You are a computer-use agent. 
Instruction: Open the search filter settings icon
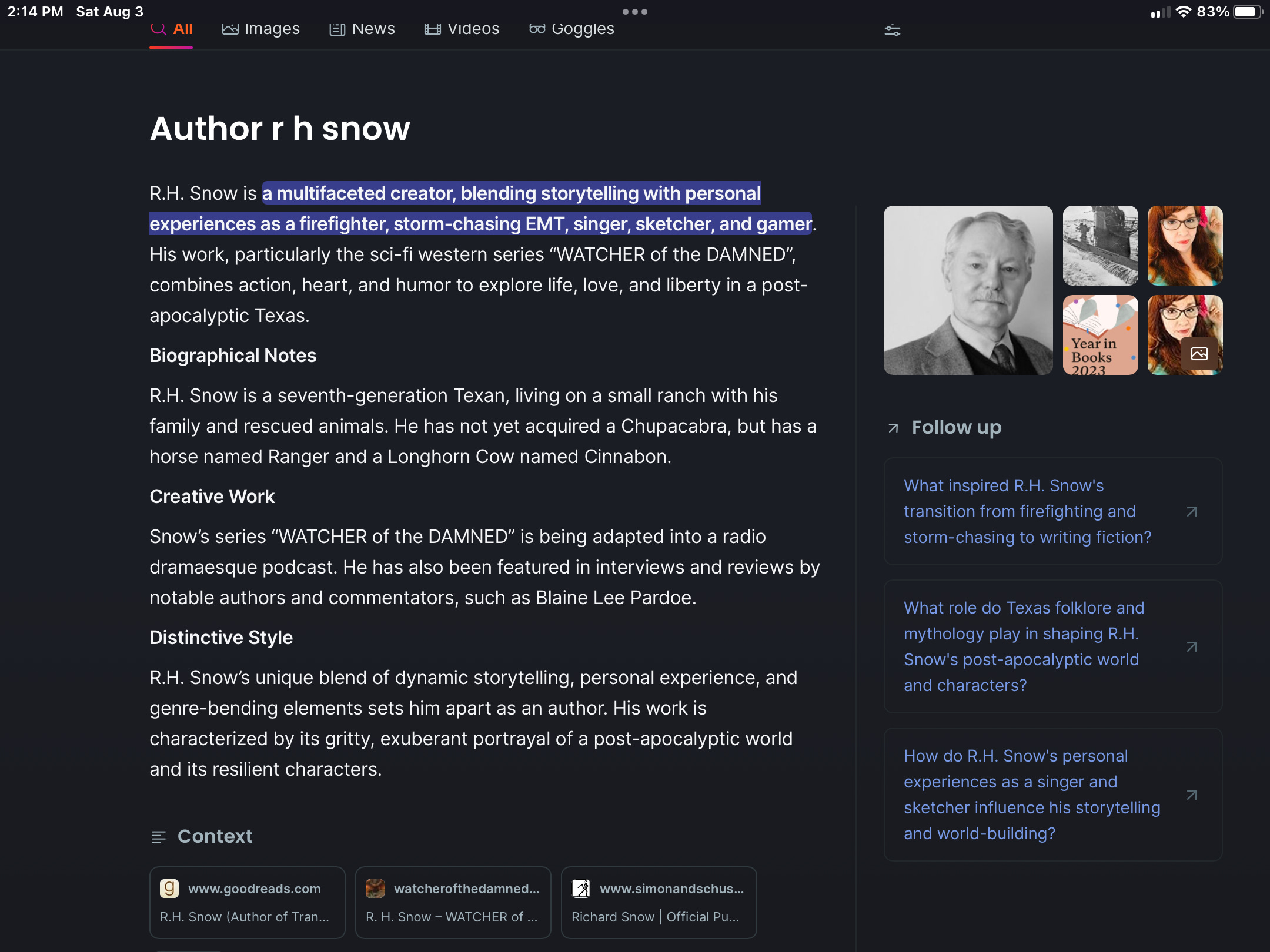pyautogui.click(x=892, y=30)
